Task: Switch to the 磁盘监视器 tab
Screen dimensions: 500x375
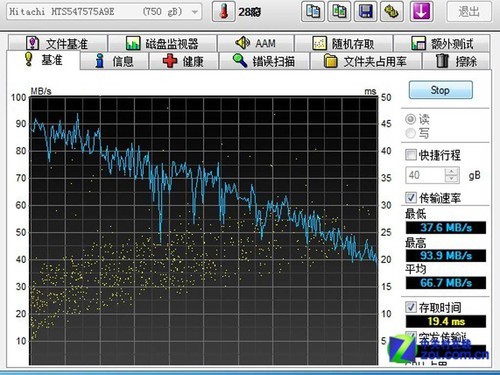Action: point(162,43)
